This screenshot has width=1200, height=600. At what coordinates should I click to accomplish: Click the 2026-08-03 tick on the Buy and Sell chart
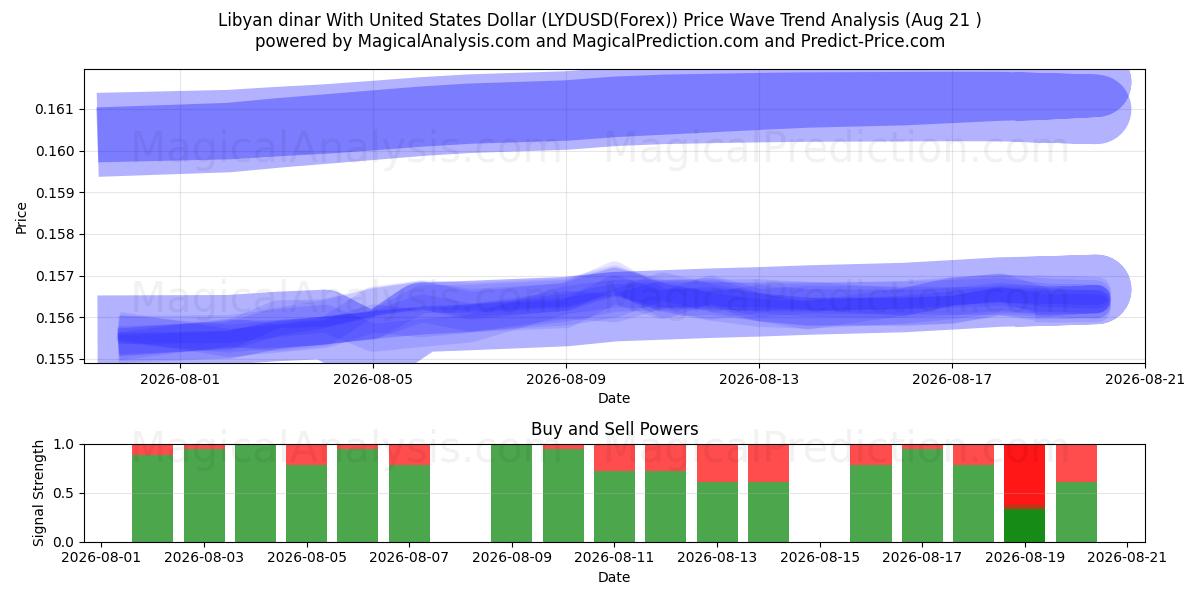tap(204, 558)
